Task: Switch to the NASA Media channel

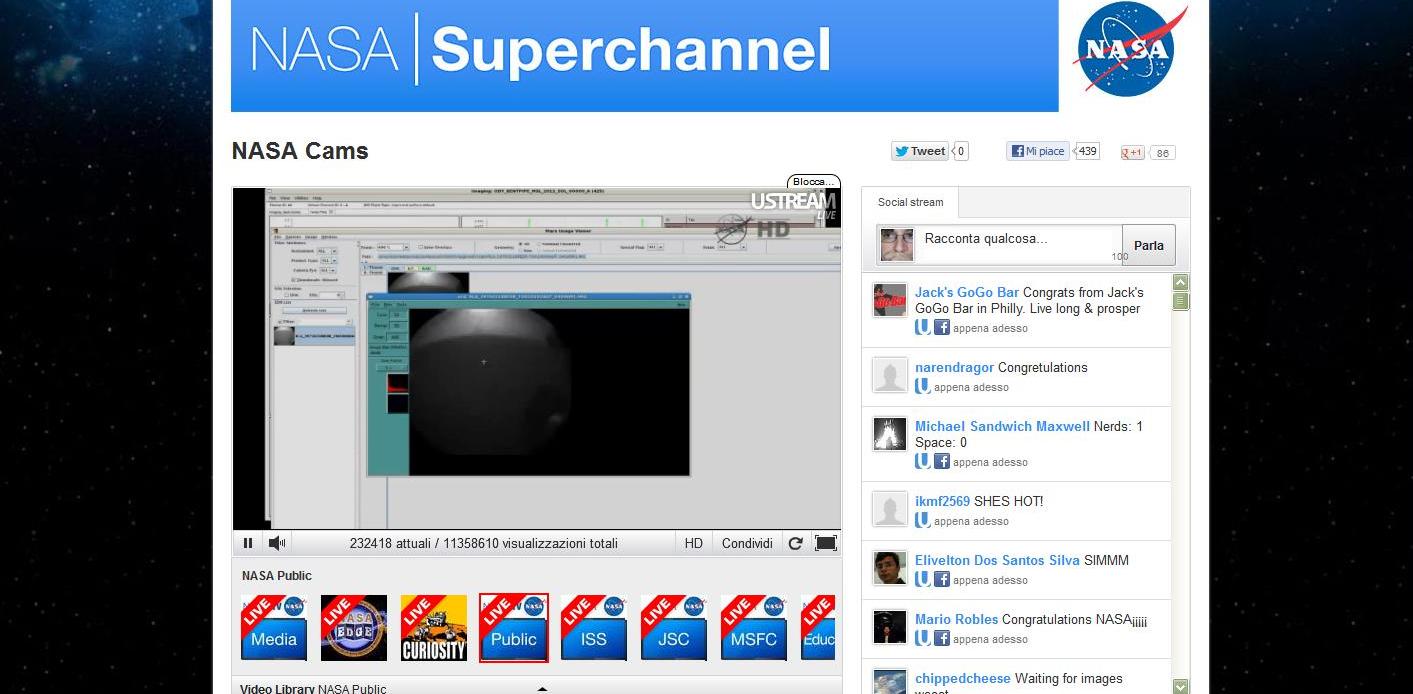Action: (274, 628)
